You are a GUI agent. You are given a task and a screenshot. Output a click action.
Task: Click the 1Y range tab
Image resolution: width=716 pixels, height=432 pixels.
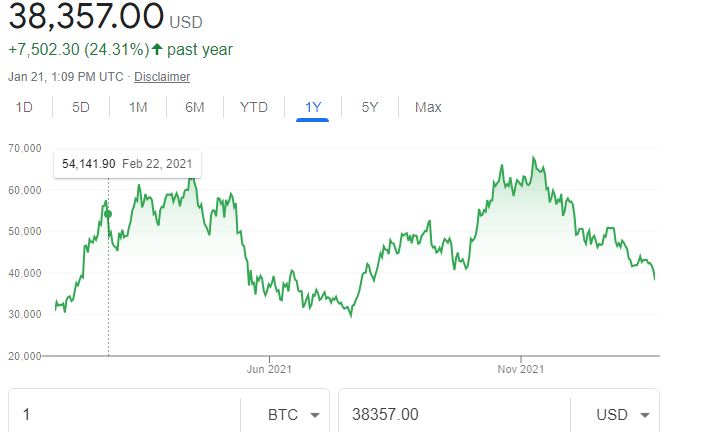coord(313,107)
